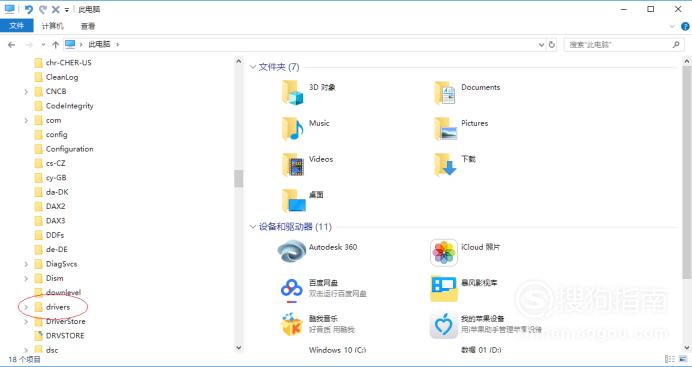Select the 百度网盘 icon
The image size is (692, 367).
[292, 290]
